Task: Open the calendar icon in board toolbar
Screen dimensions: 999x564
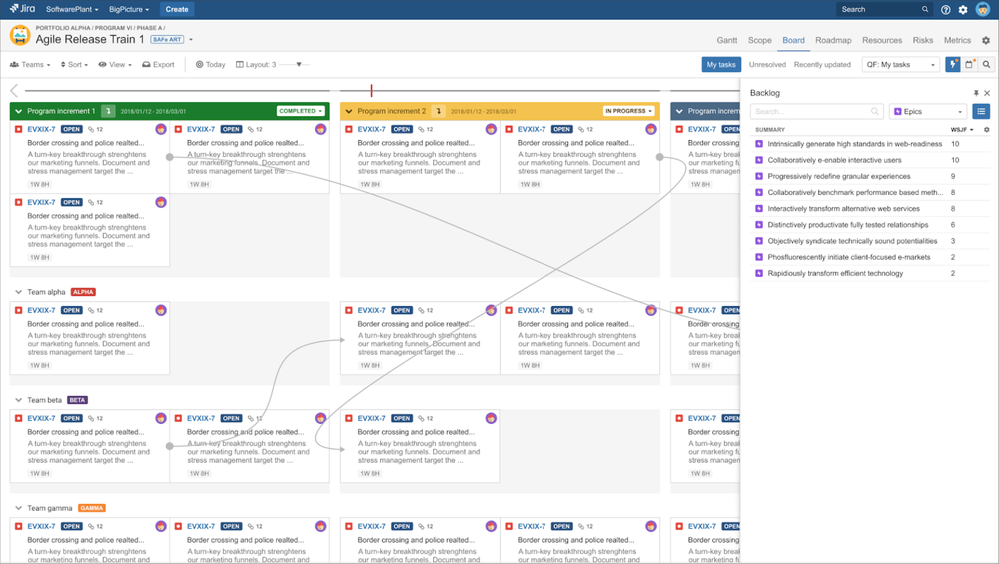Action: (x=969, y=64)
